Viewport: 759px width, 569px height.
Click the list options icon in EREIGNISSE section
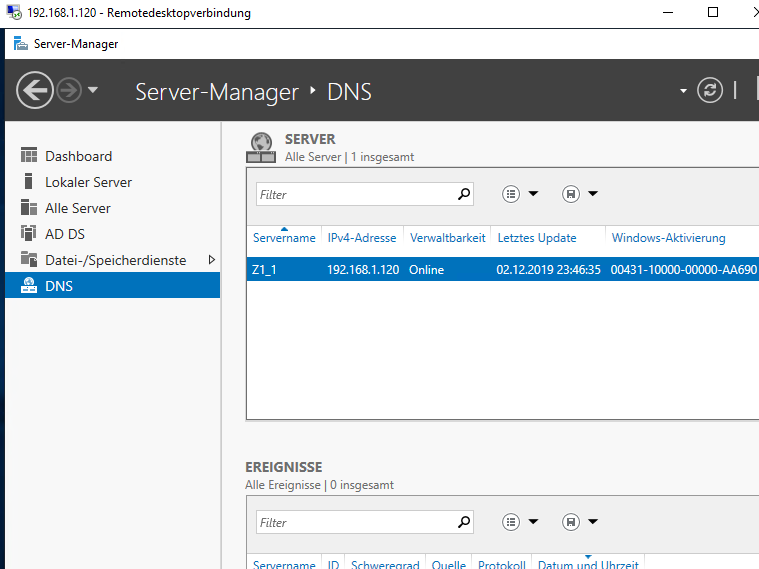tap(511, 522)
